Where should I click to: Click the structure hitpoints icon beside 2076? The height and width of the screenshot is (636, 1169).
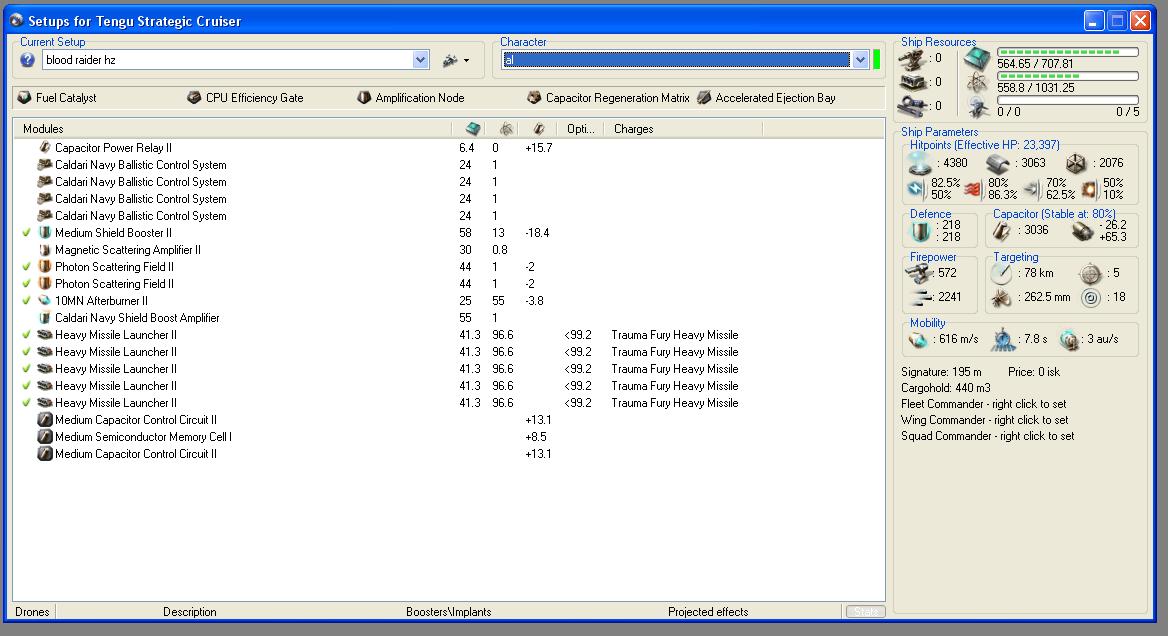coord(1076,163)
